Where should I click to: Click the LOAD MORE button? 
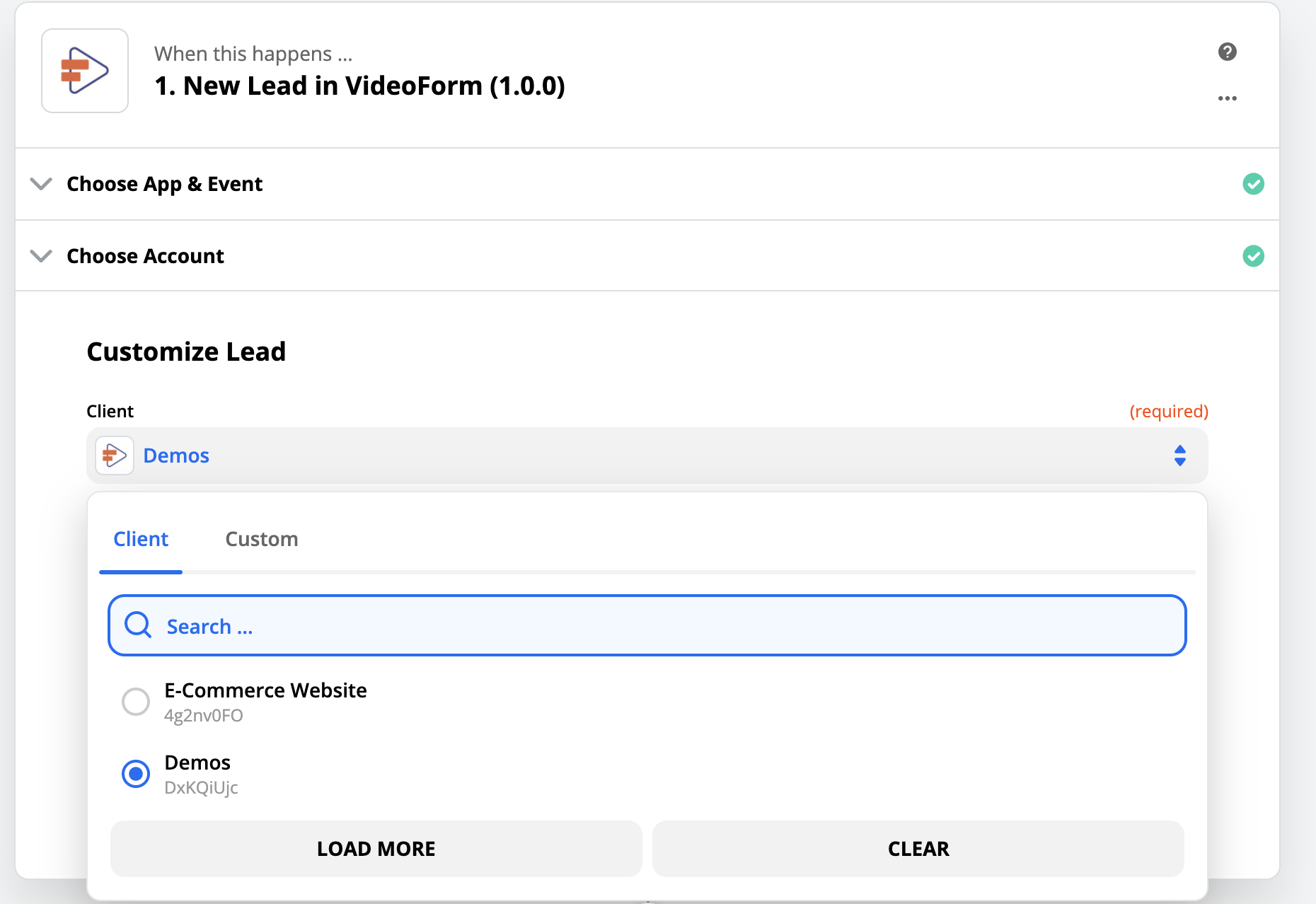click(x=376, y=849)
